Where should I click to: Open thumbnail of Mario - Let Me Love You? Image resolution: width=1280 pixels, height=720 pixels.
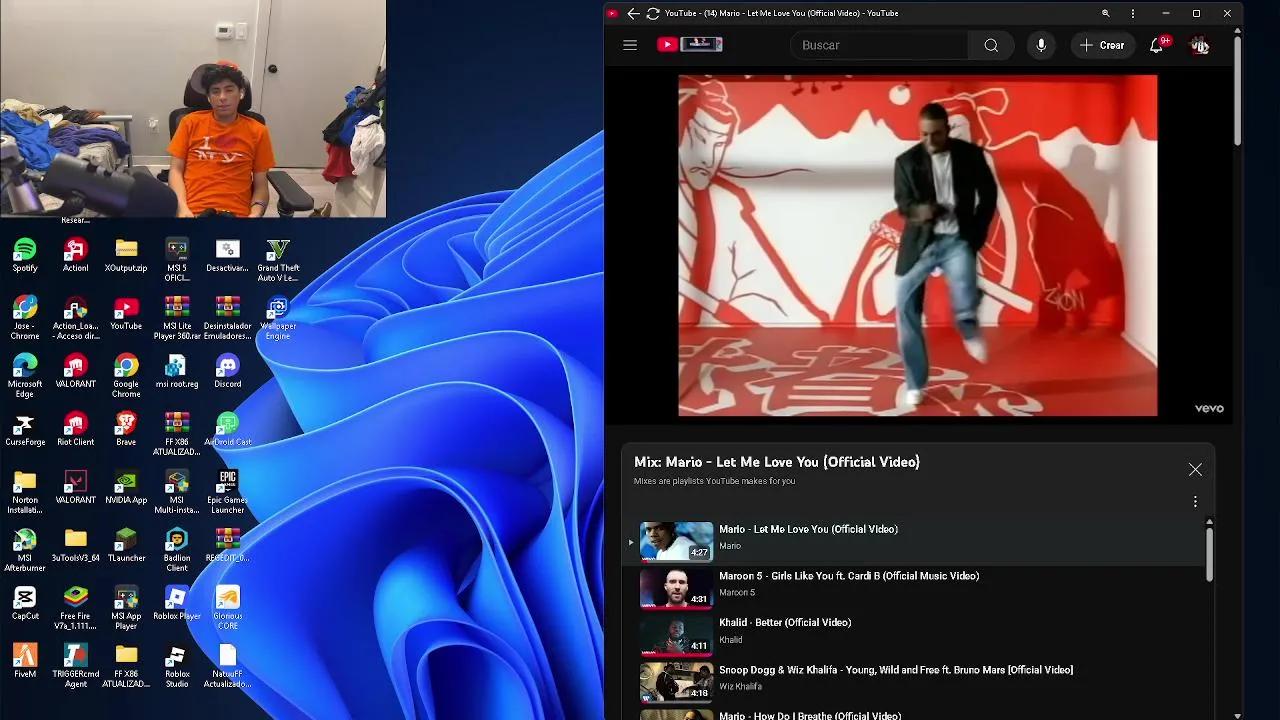[x=677, y=541]
